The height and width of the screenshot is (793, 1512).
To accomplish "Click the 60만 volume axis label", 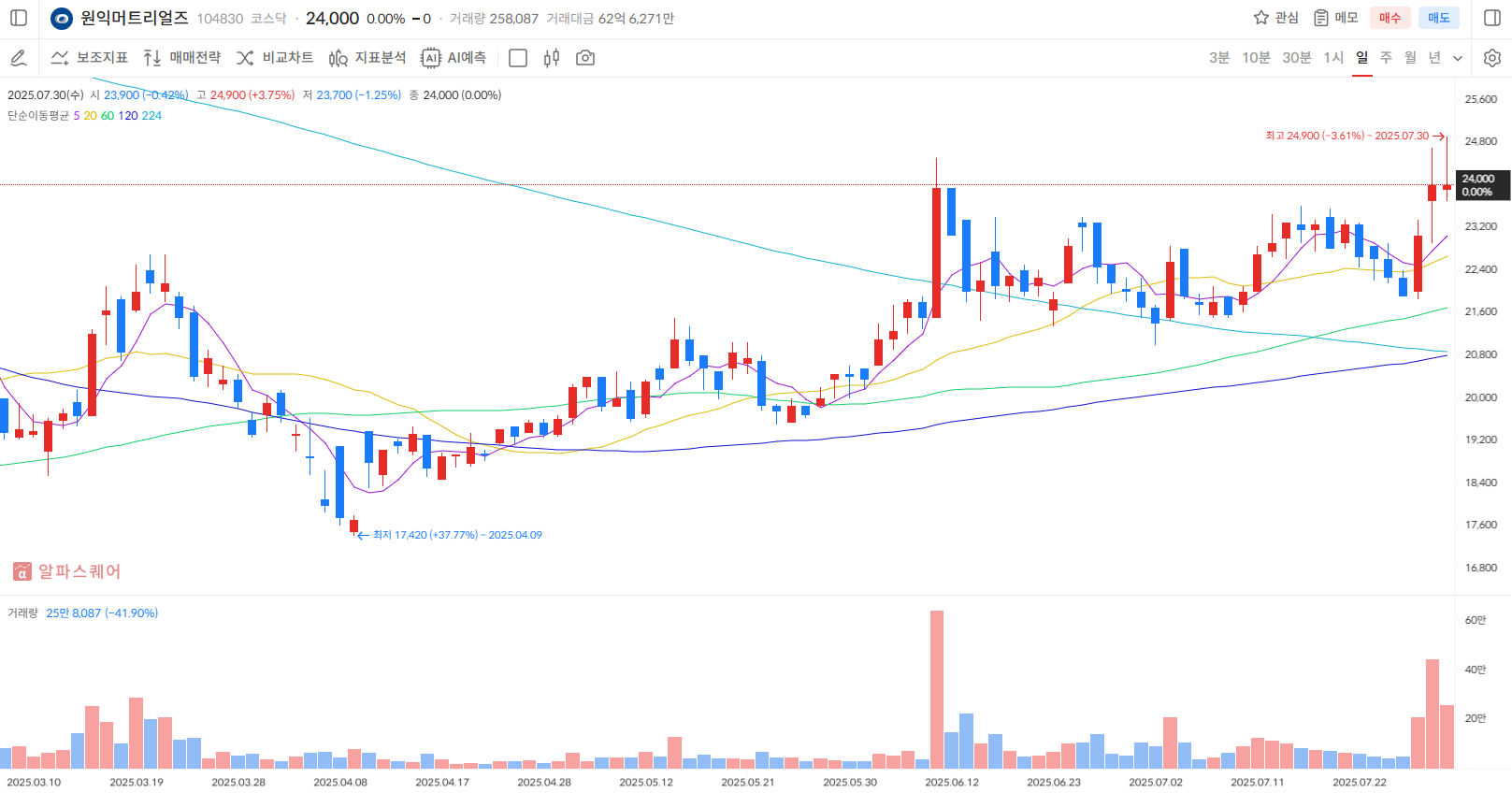I will tap(1476, 620).
